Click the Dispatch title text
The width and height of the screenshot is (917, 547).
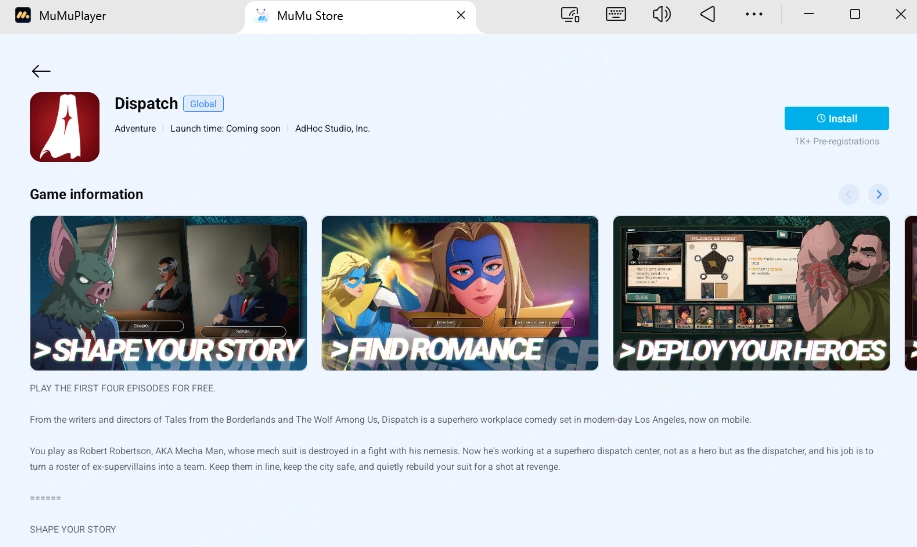point(146,104)
